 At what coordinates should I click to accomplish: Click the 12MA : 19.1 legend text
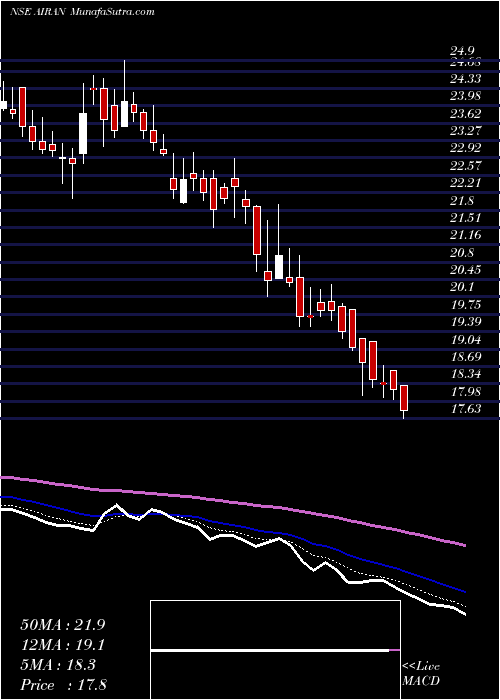pos(62,645)
